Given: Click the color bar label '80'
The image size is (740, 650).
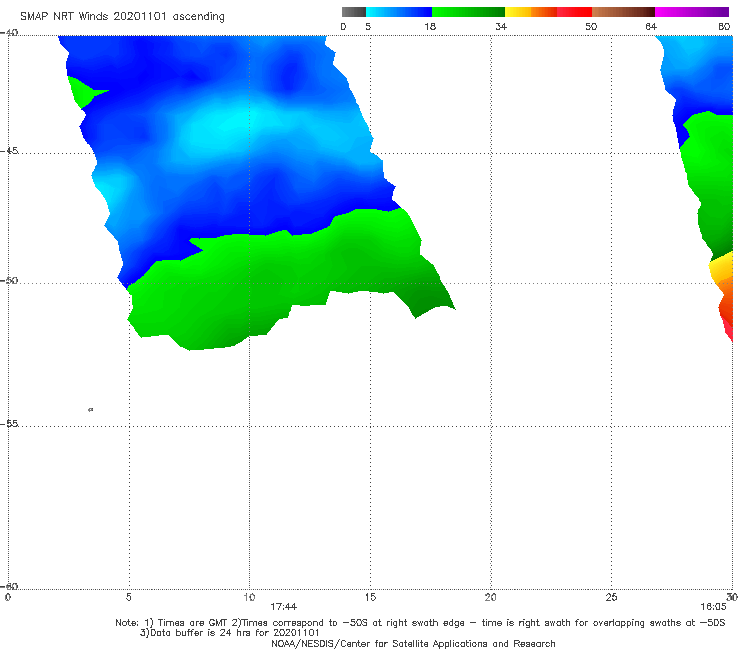Looking at the screenshot, I should 724,27.
